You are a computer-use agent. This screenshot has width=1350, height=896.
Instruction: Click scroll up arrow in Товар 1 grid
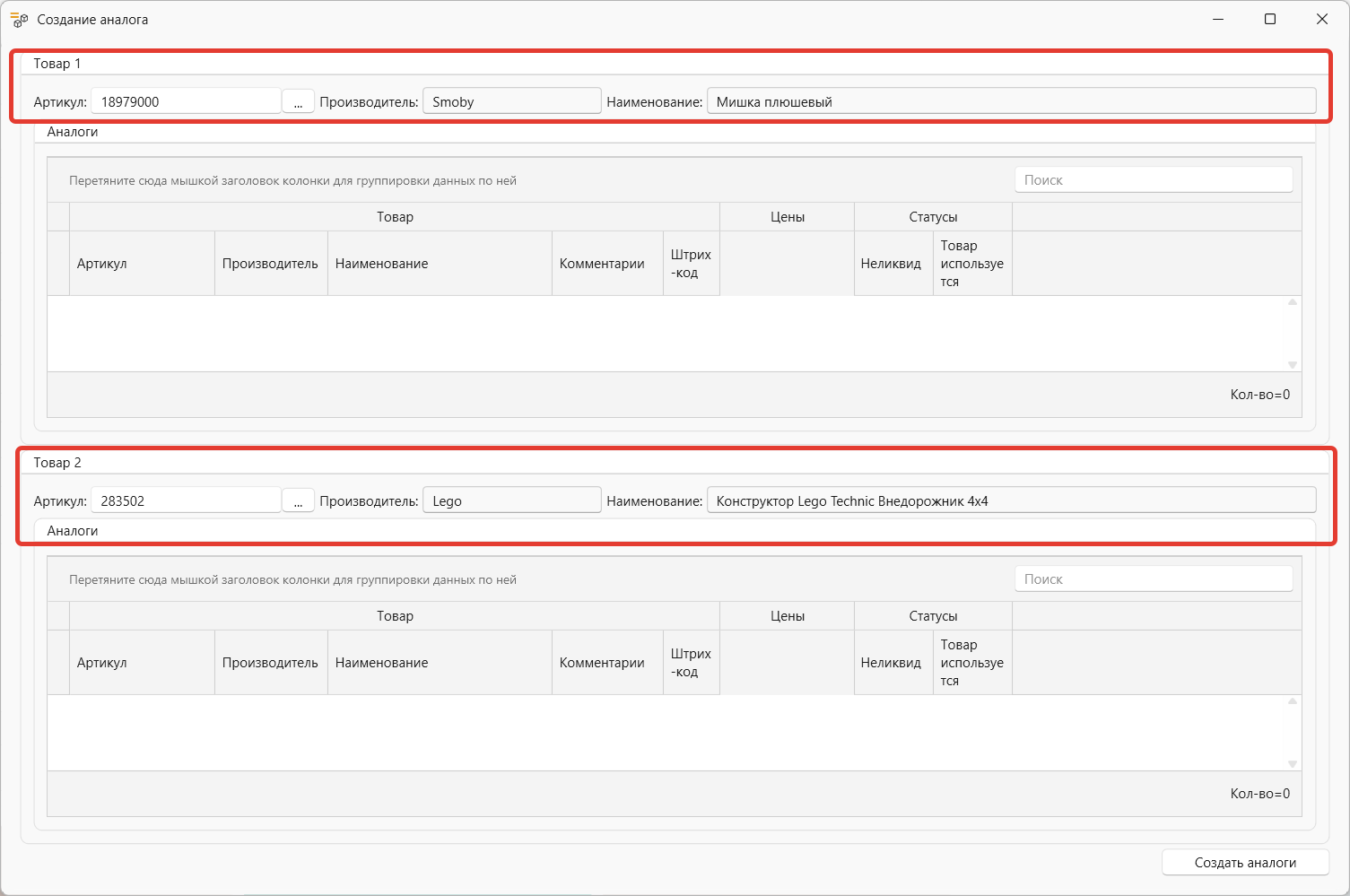coord(1293,302)
